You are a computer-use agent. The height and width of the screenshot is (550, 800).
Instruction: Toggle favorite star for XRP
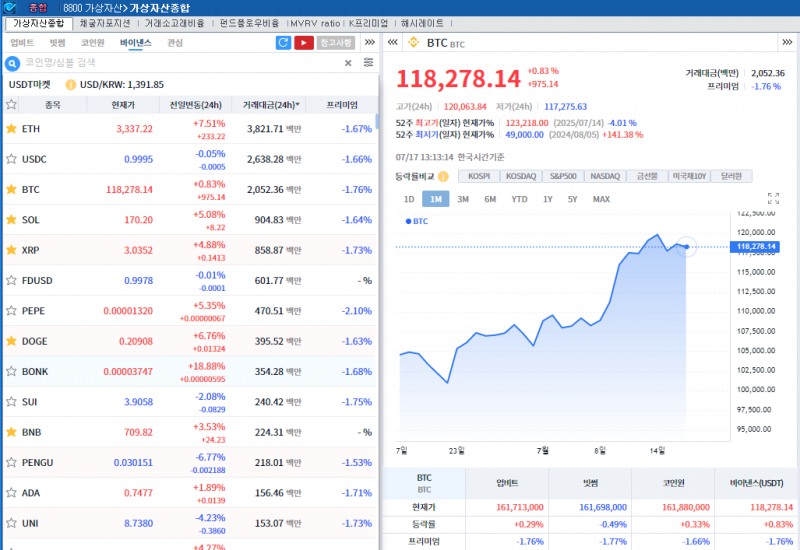11,250
